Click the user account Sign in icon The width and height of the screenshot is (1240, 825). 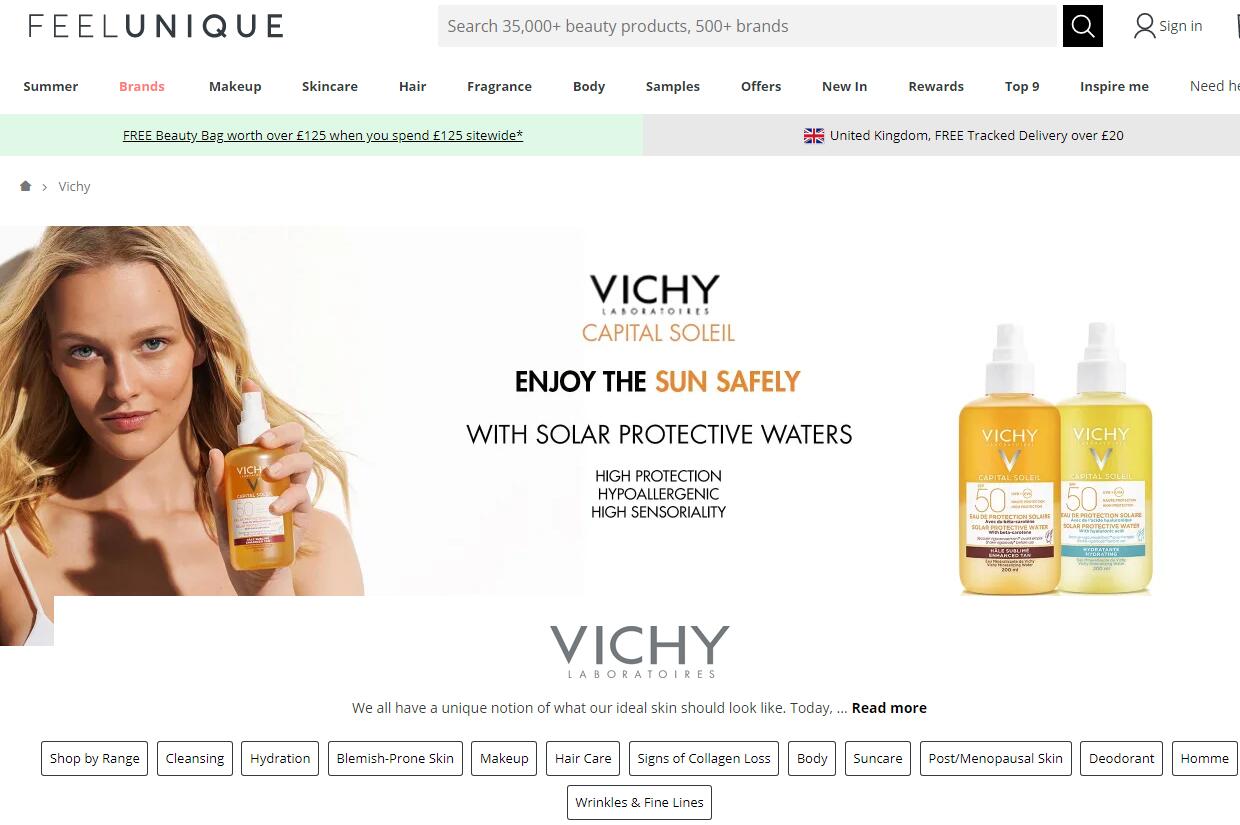1144,26
